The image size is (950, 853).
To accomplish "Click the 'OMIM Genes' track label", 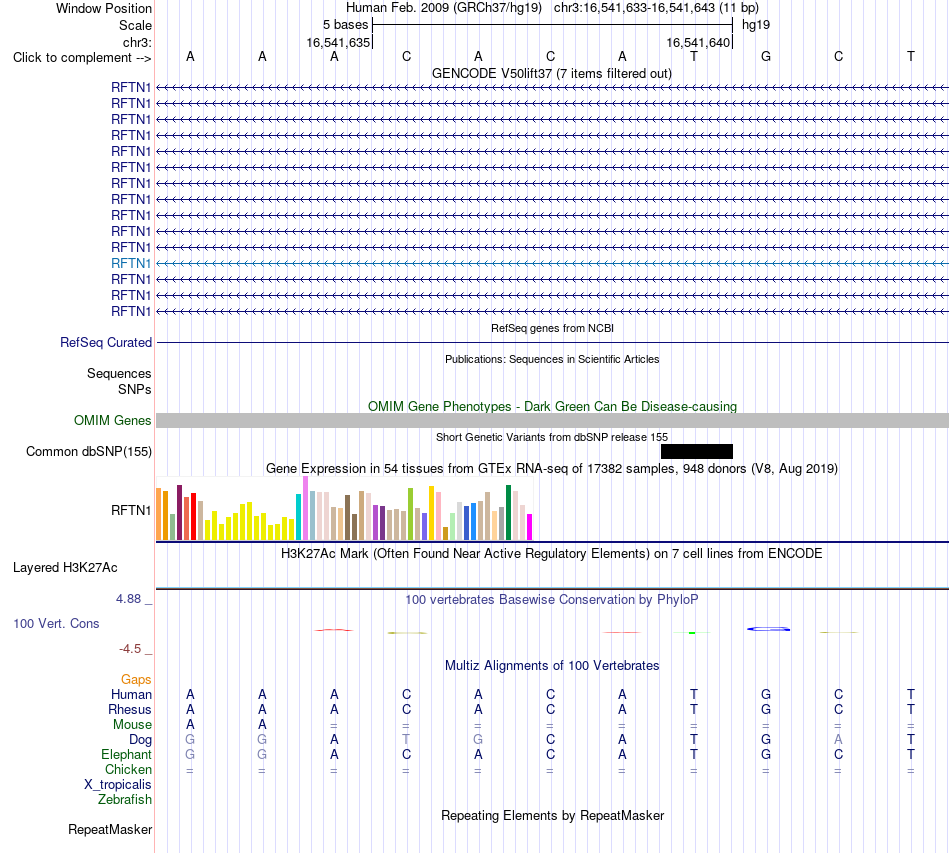I will click(112, 420).
